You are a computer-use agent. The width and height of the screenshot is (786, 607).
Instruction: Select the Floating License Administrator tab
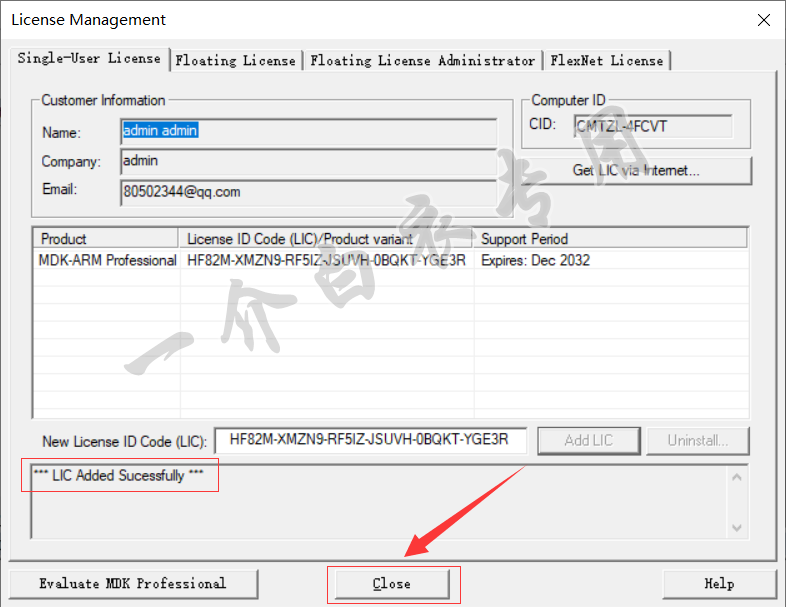click(423, 61)
